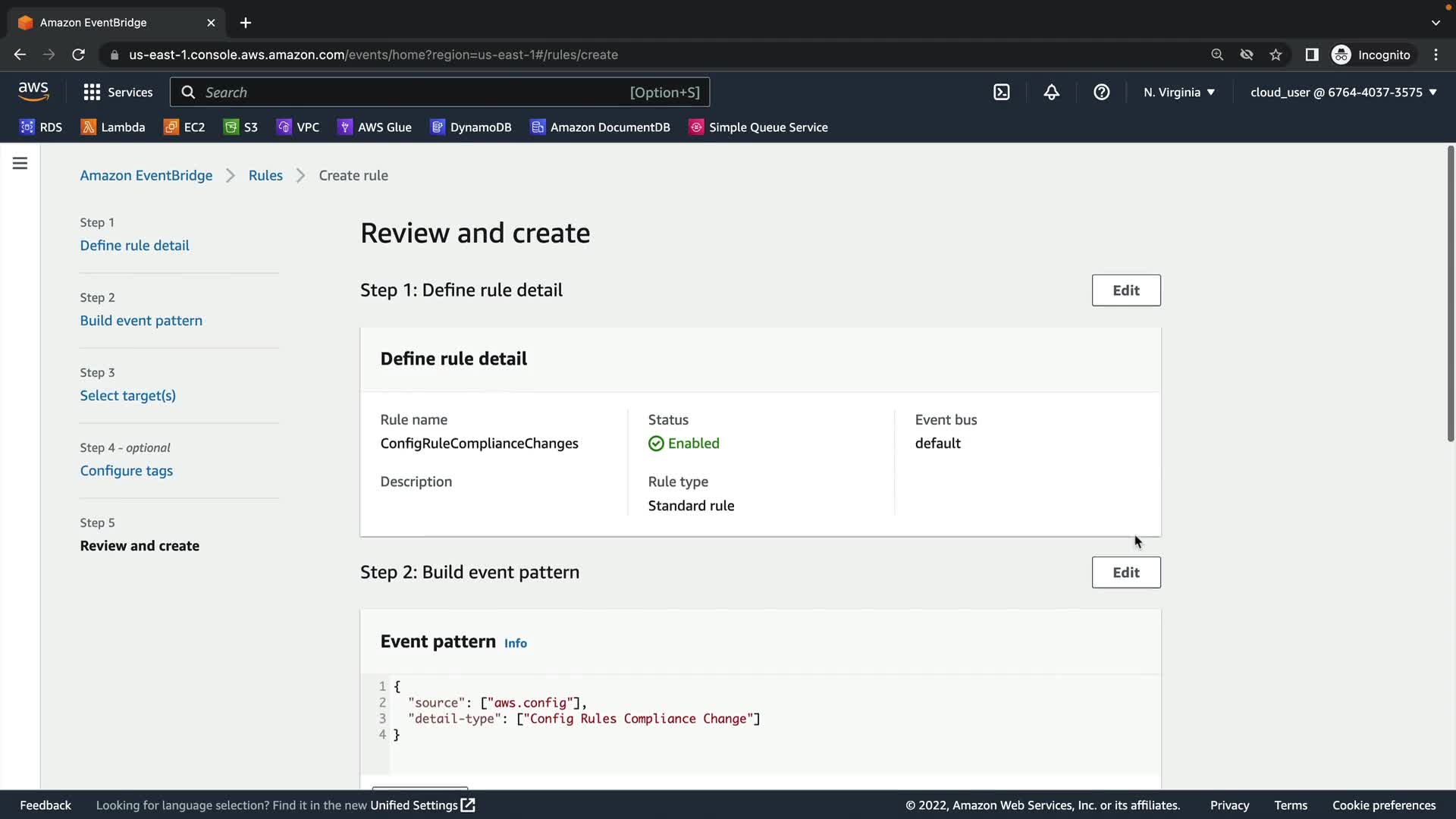
Task: Open the notifications bell icon
Action: 1051,93
